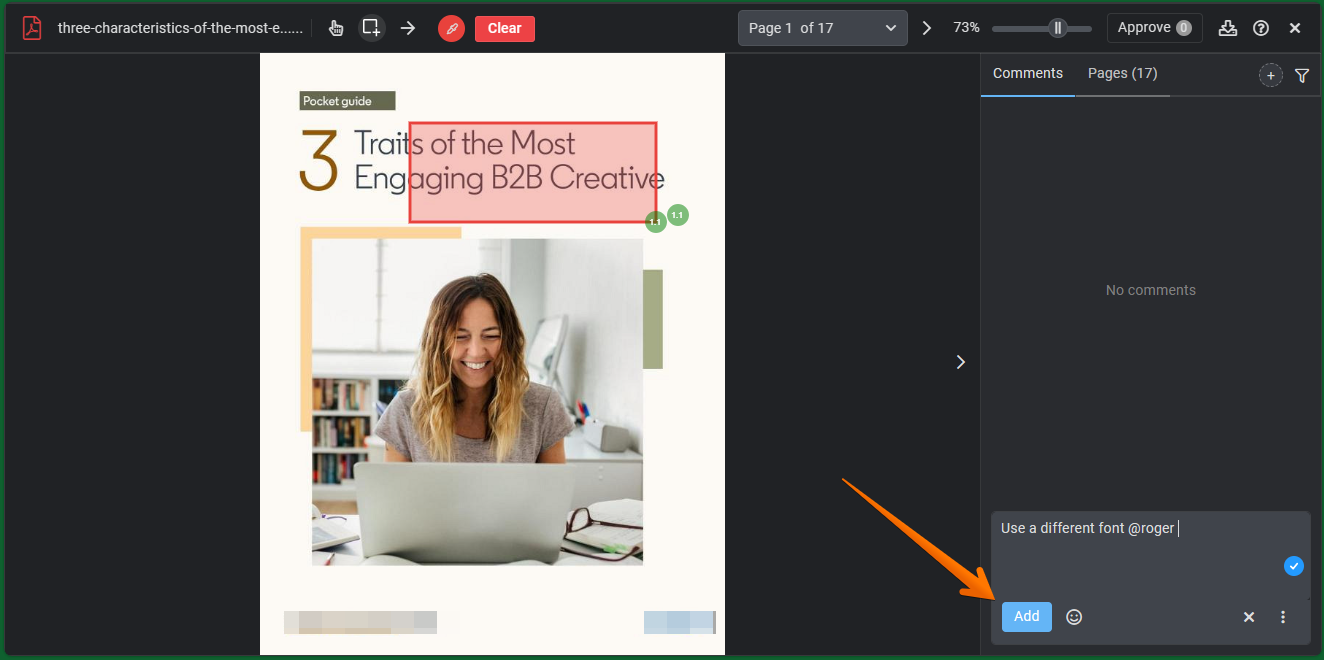This screenshot has height=660, width=1324.
Task: Open comment more options menu
Action: [x=1283, y=617]
